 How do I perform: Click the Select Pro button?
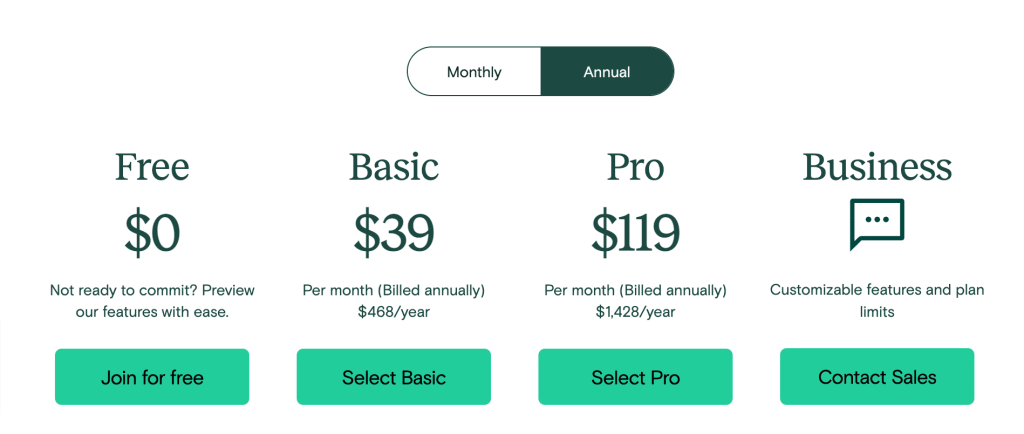click(x=635, y=377)
